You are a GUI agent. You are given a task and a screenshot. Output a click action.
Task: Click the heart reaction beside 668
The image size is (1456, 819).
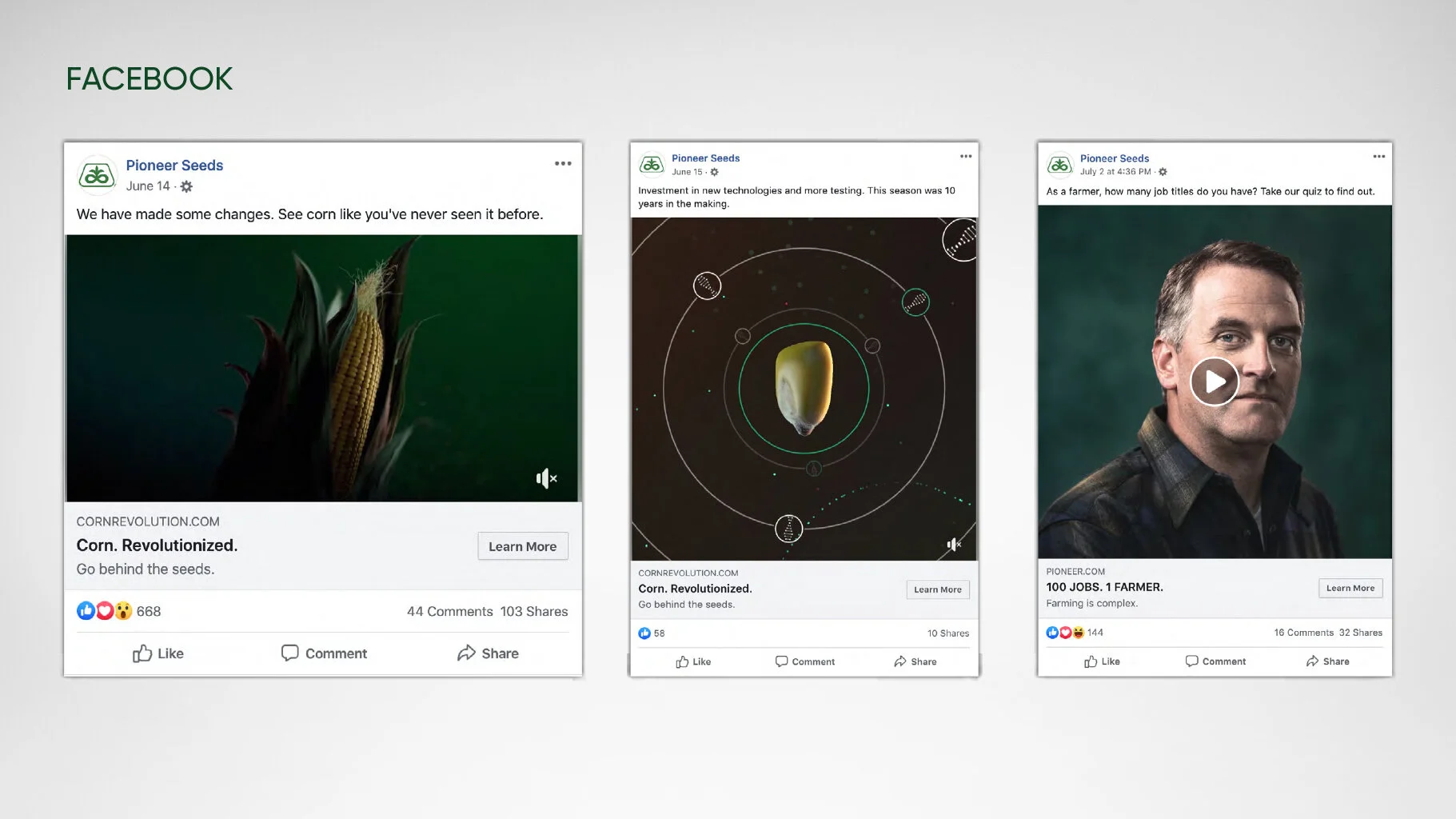point(105,611)
